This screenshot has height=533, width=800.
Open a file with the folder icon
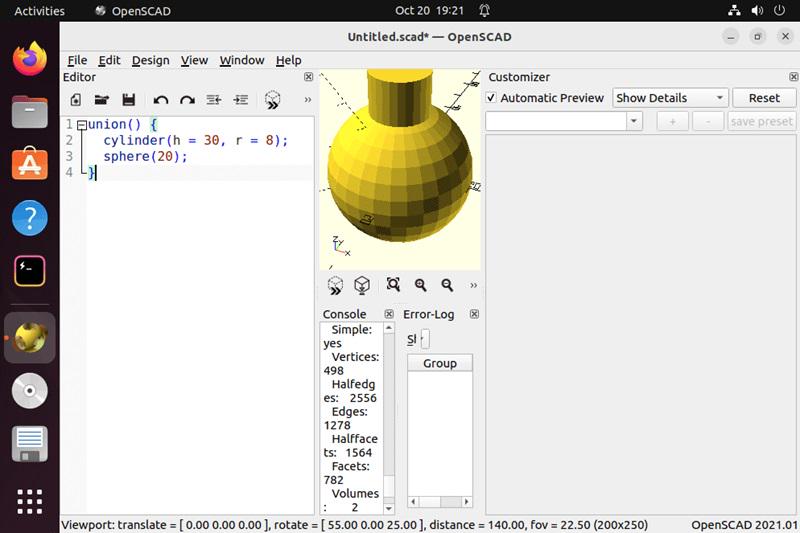click(x=102, y=99)
